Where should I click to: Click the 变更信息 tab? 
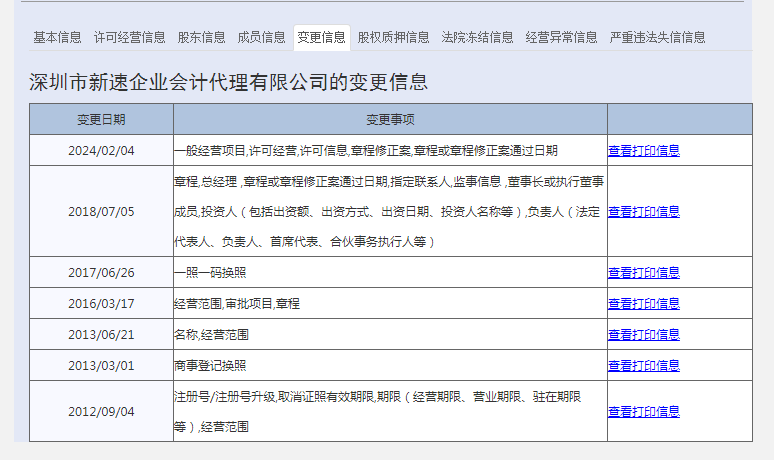[x=322, y=37]
